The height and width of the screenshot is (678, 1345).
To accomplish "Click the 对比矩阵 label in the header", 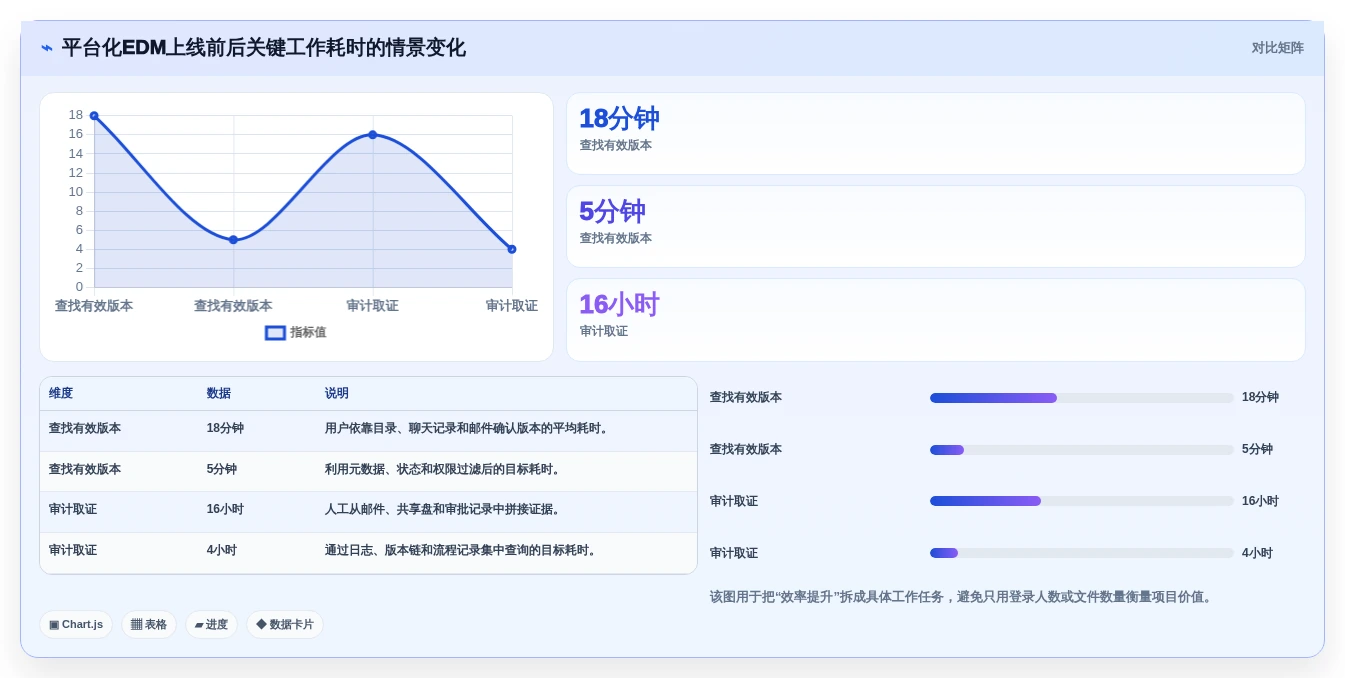I will [x=1278, y=48].
